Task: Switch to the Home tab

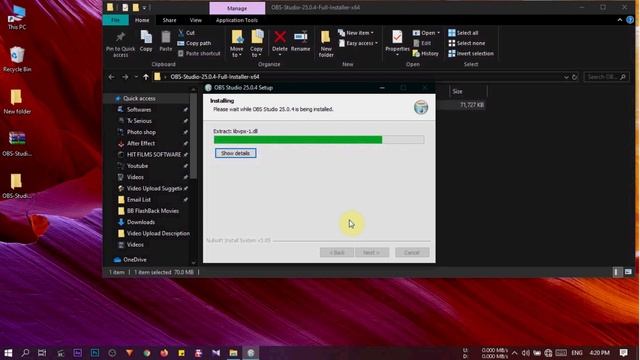Action: pos(142,20)
